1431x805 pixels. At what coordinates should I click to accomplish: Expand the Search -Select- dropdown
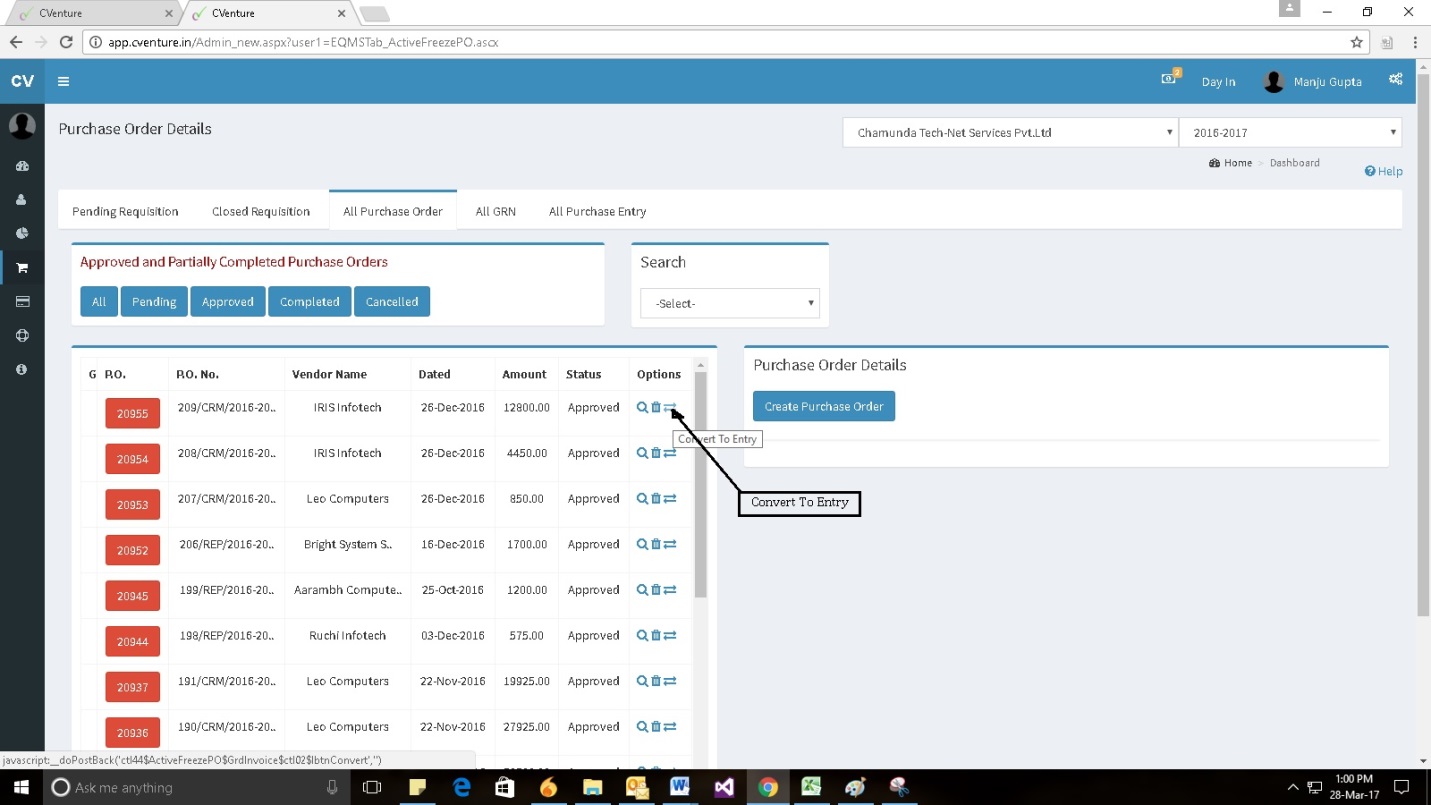(x=730, y=303)
